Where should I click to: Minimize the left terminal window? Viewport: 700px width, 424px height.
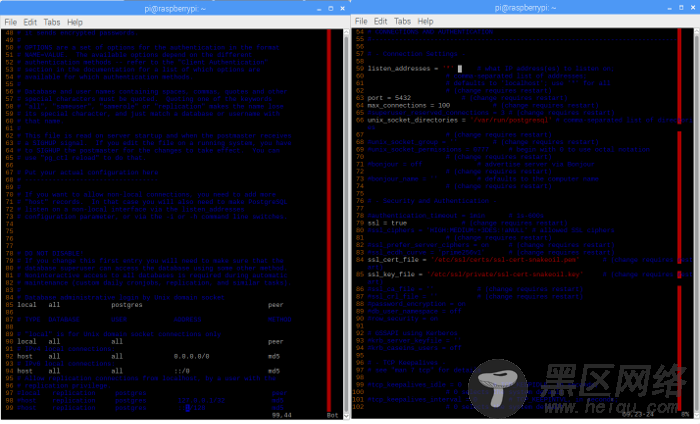(x=319, y=9)
